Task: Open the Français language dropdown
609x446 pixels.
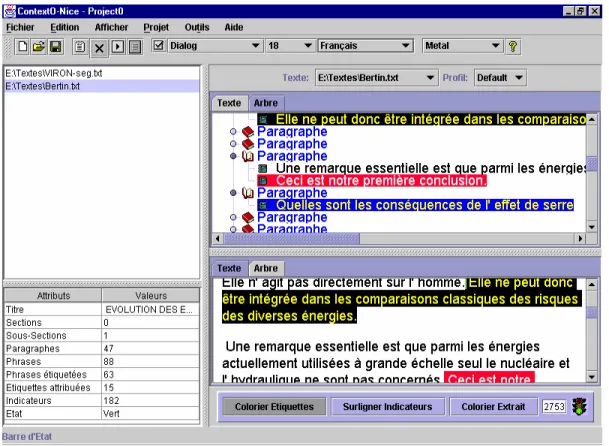Action: coord(365,46)
